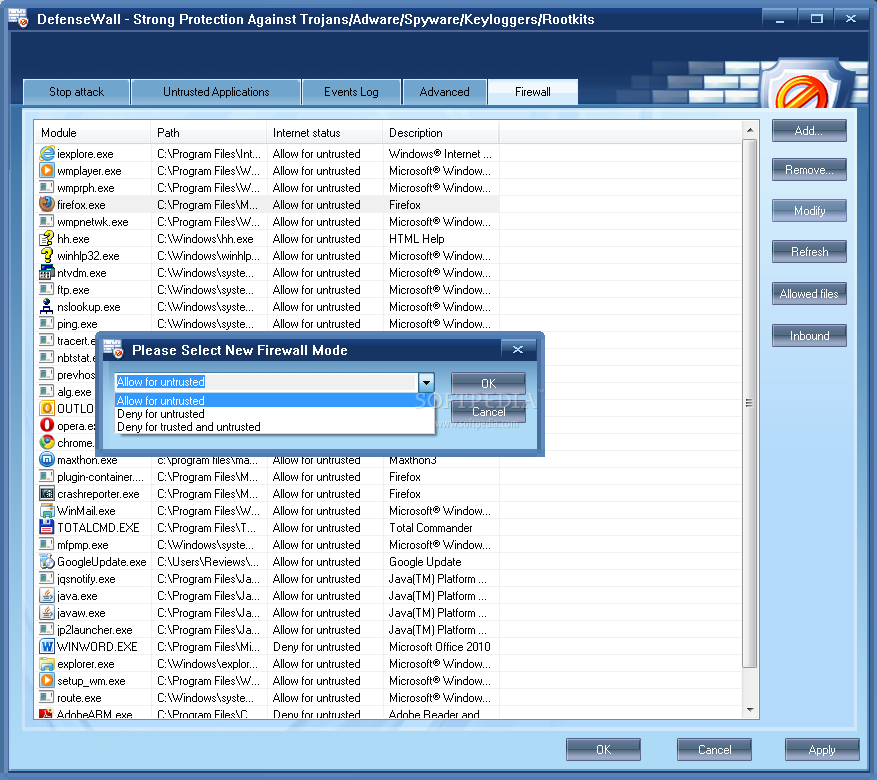Choose 'Deny for untrusted' option
This screenshot has width=877, height=780.
point(274,414)
